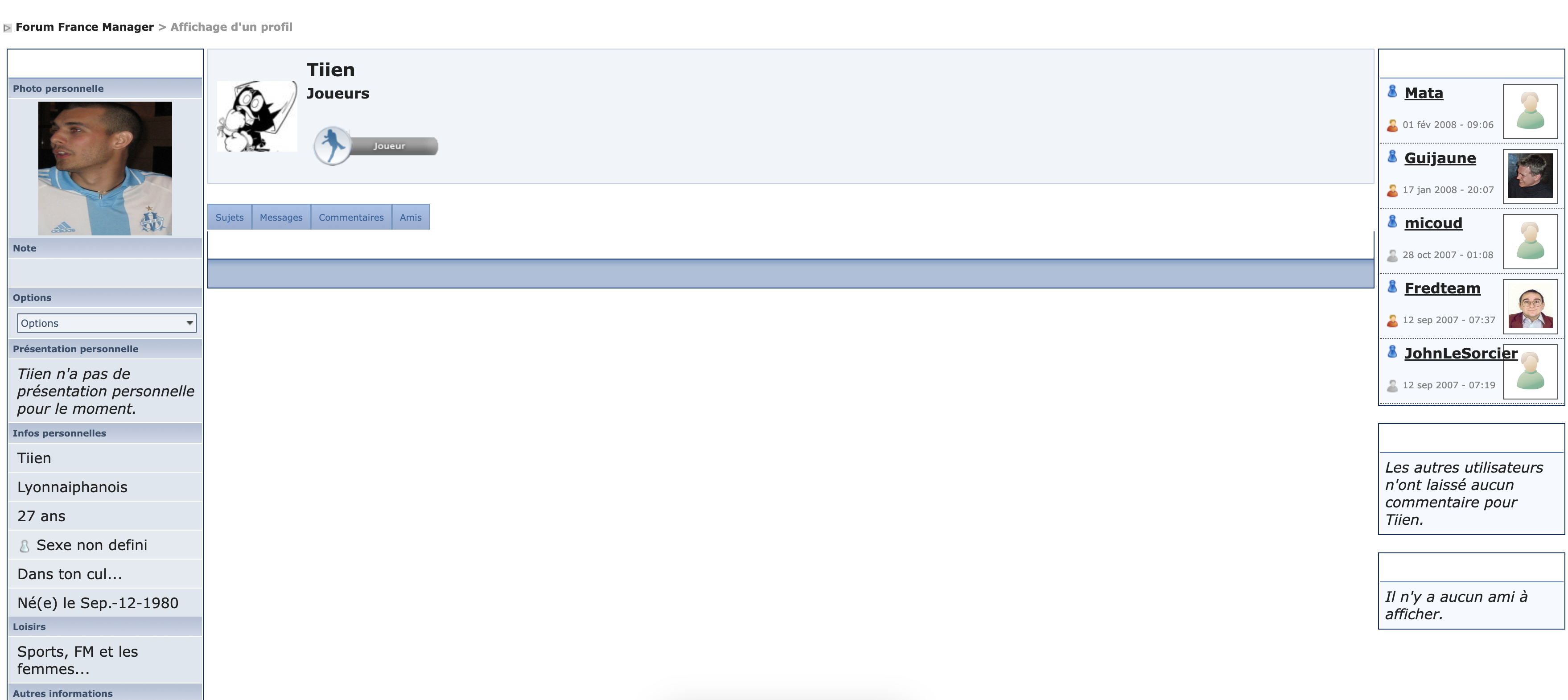Image resolution: width=1568 pixels, height=700 pixels.
Task: Click the gender icon beside Sexe non defini
Action: (25, 546)
